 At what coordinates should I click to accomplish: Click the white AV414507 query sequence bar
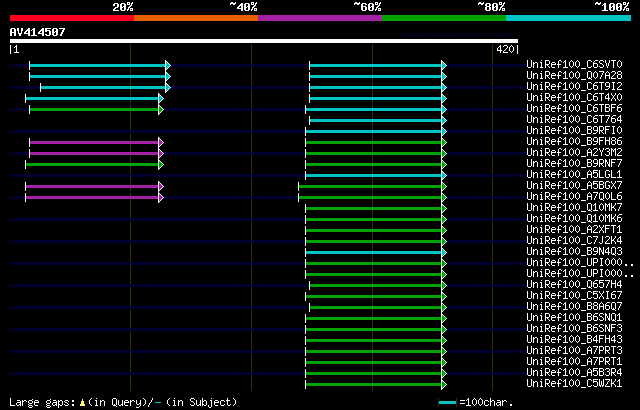coord(264,41)
